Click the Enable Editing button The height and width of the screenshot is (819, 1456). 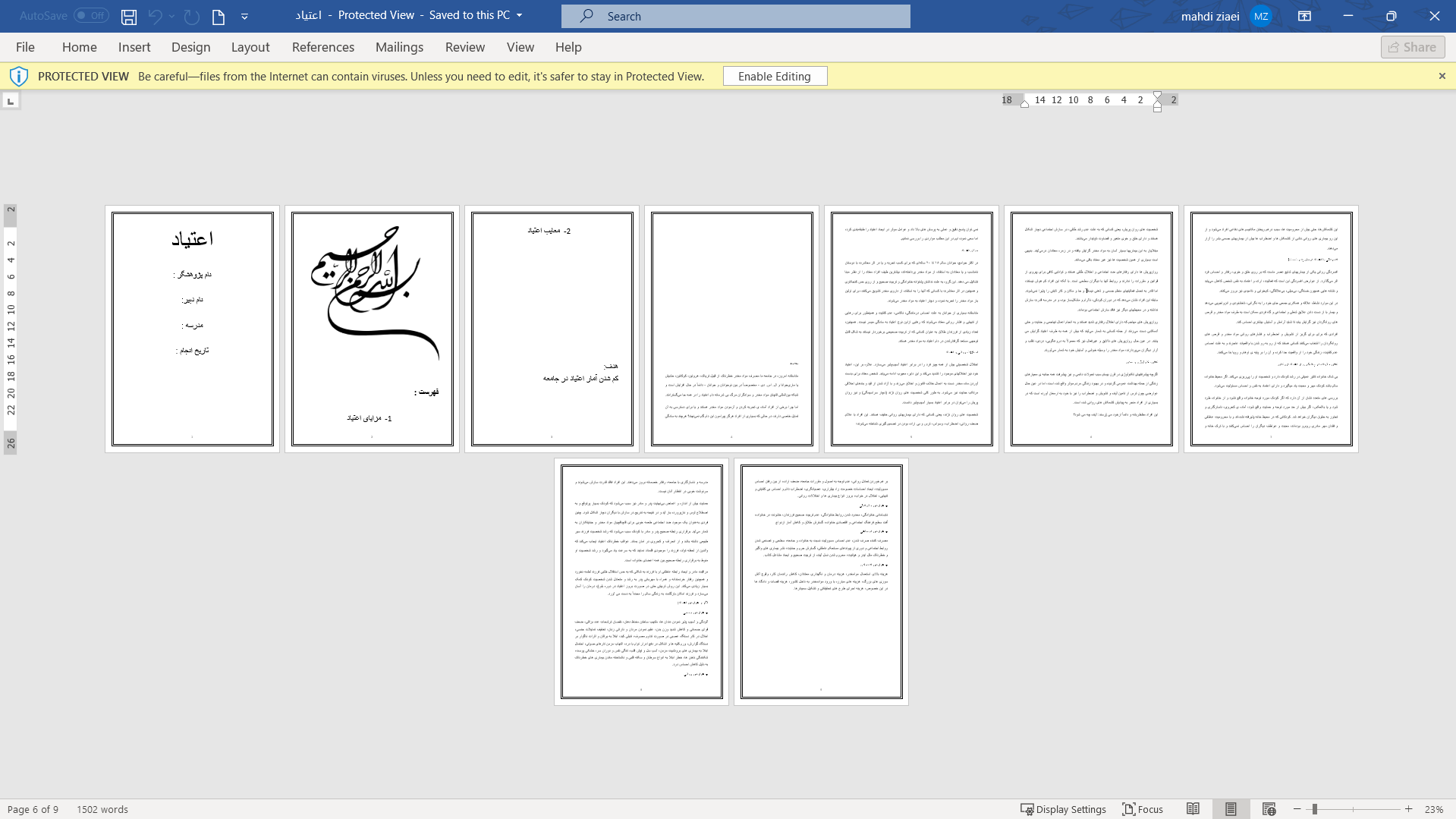click(775, 76)
